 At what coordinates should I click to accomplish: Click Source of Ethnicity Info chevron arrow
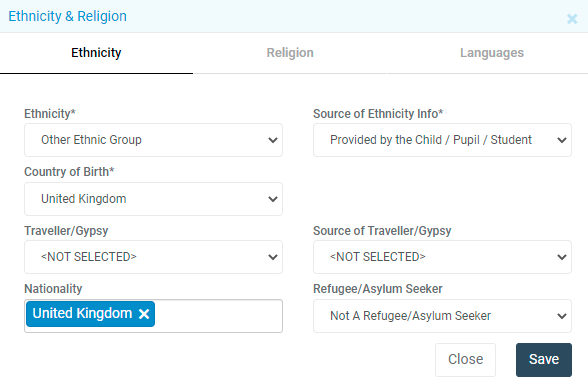pyautogui.click(x=562, y=140)
